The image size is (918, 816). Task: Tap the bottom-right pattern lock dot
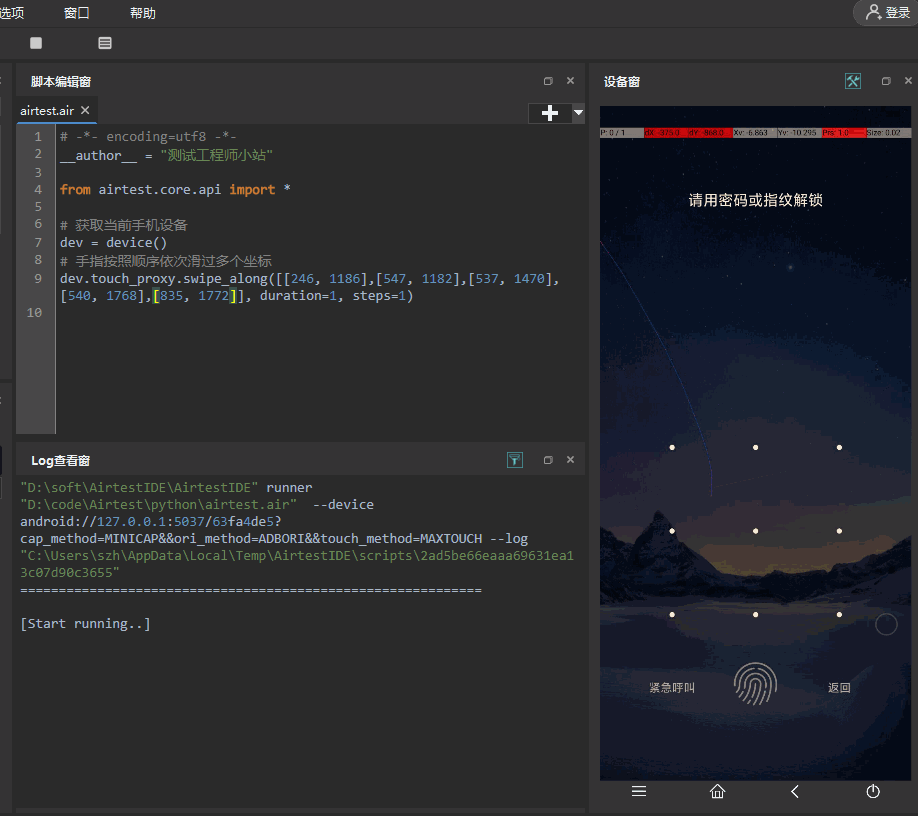tap(839, 615)
